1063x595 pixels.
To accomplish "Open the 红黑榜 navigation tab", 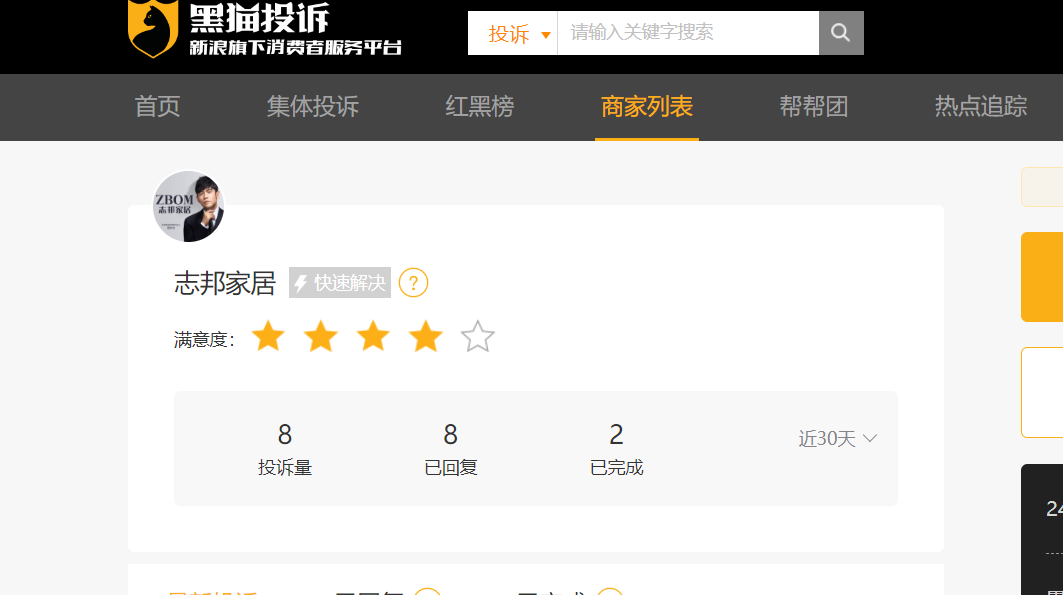I will pyautogui.click(x=479, y=107).
